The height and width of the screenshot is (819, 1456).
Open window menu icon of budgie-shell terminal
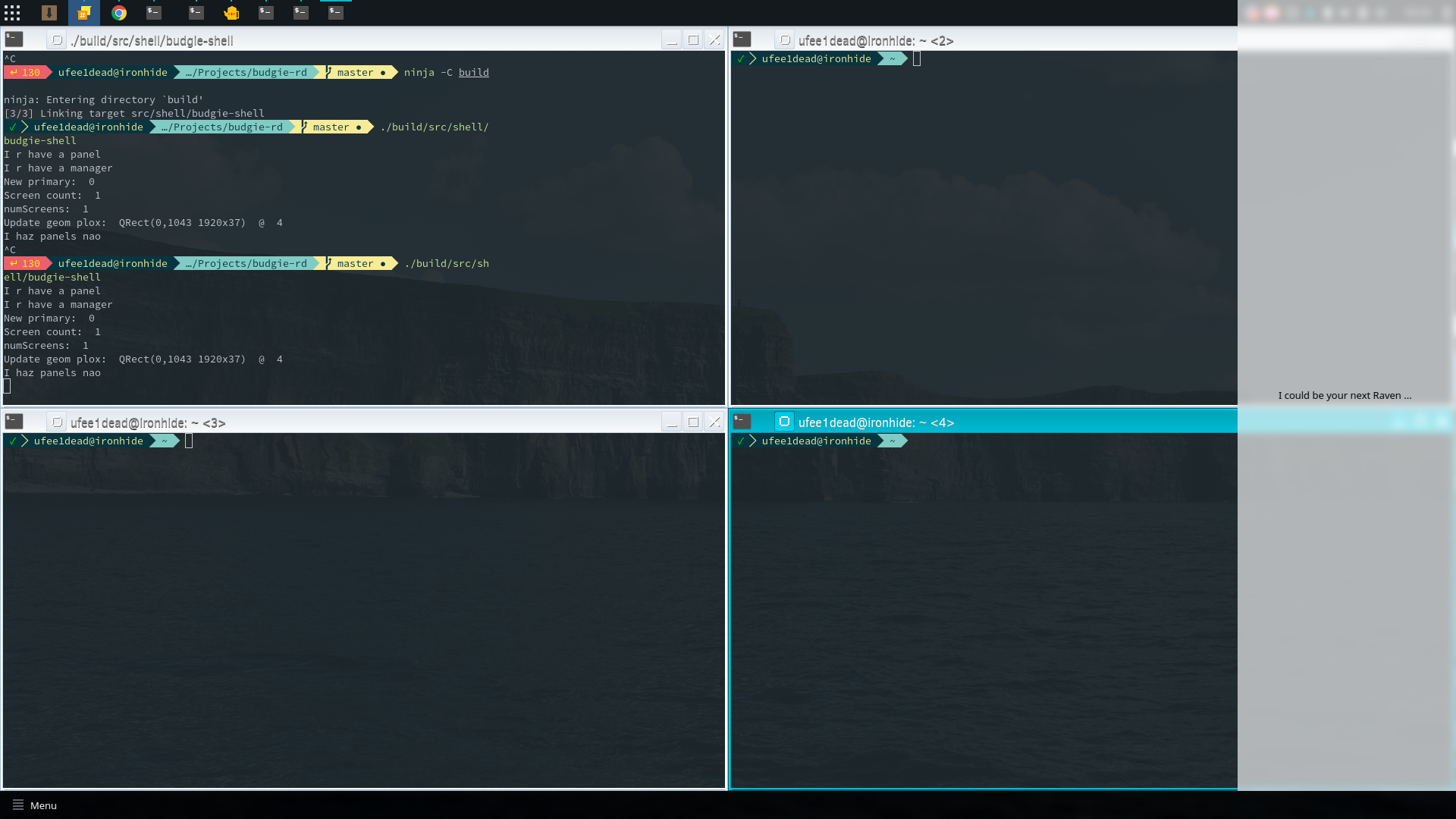coord(14,39)
